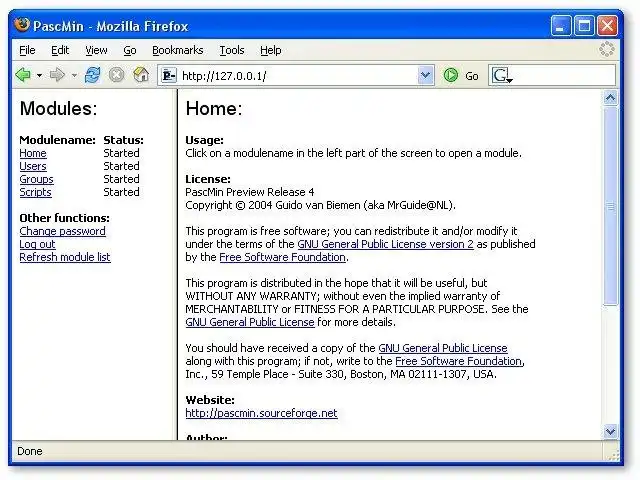Viewport: 640px width, 480px height.
Task: Open the Go menu
Action: (130, 50)
